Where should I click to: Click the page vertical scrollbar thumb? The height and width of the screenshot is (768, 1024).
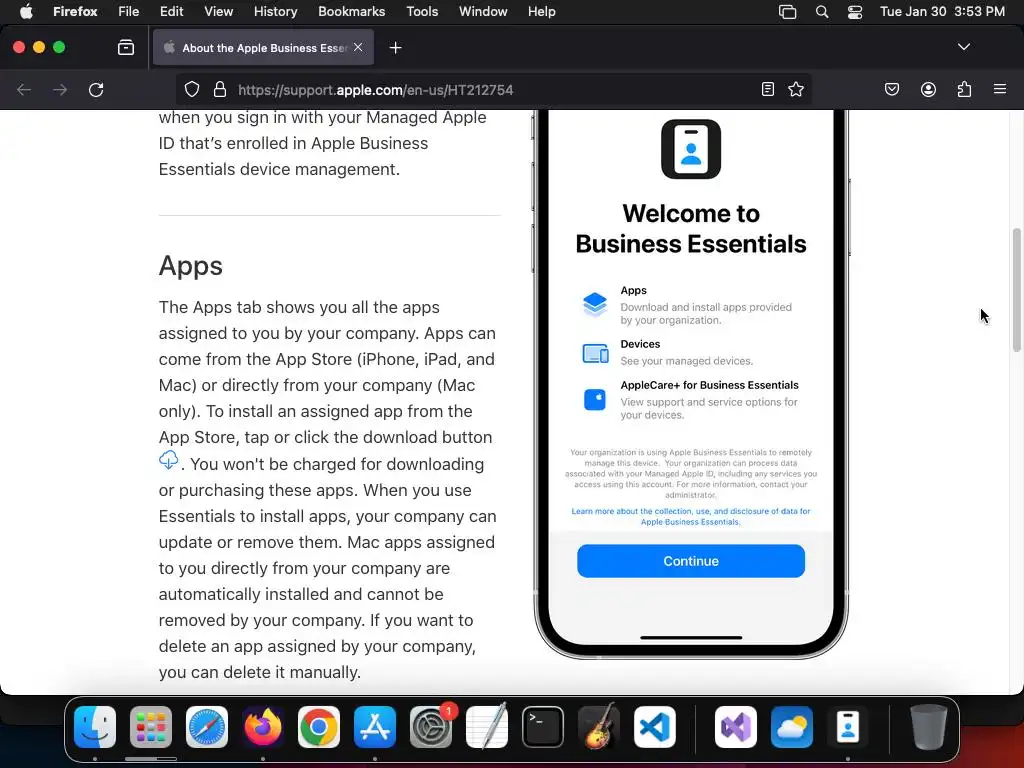pos(1016,291)
